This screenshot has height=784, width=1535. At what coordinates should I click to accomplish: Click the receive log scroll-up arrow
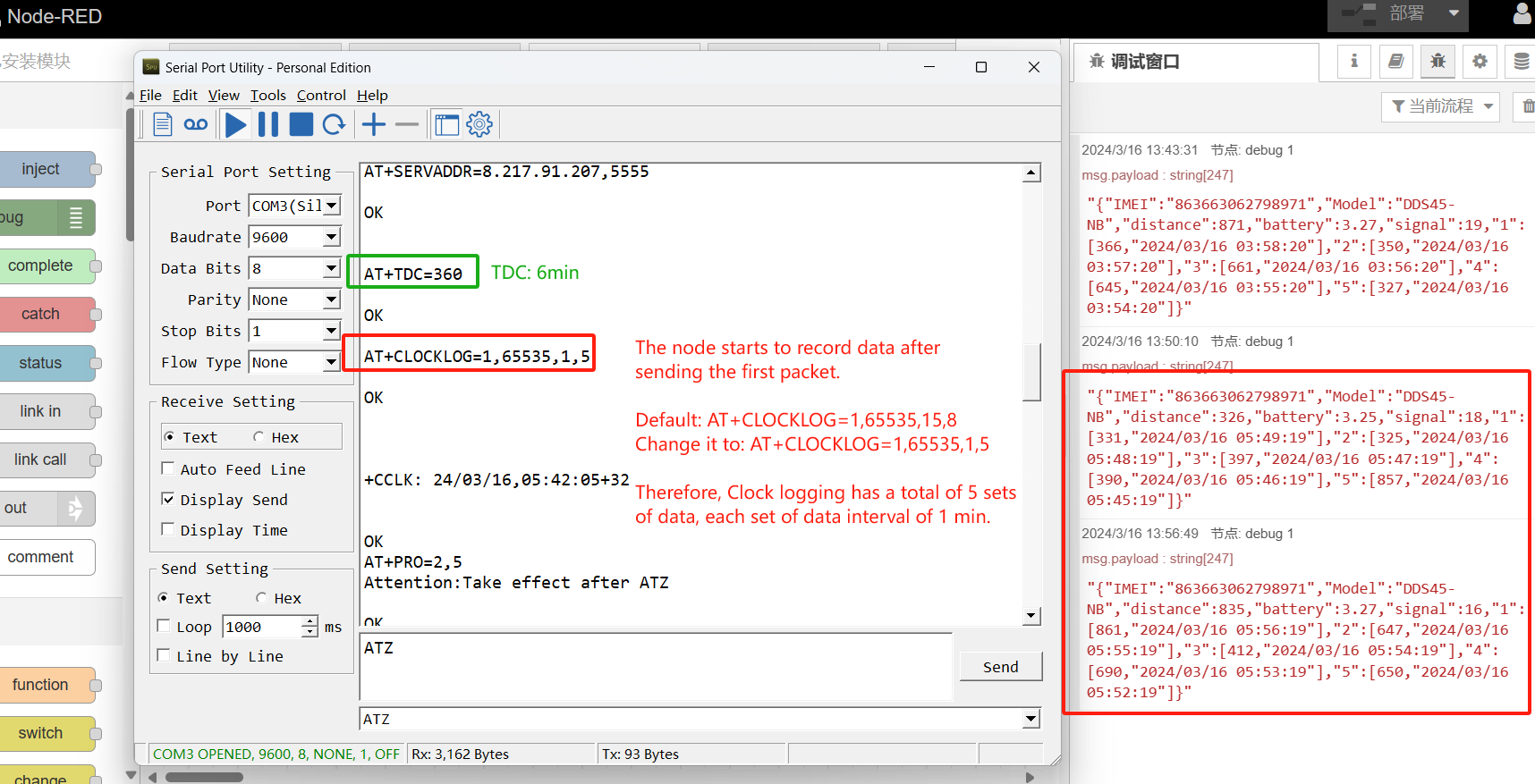click(x=1031, y=173)
